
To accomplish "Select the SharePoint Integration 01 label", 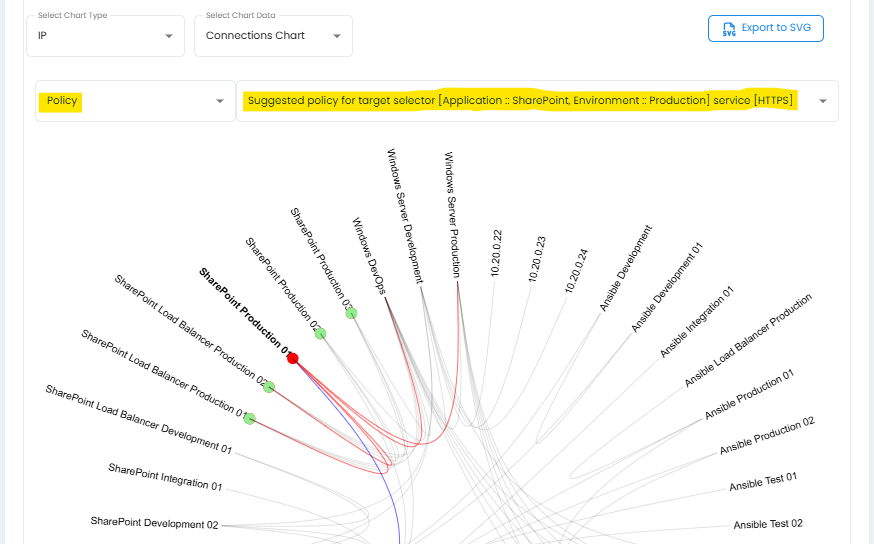I will pyautogui.click(x=165, y=477).
